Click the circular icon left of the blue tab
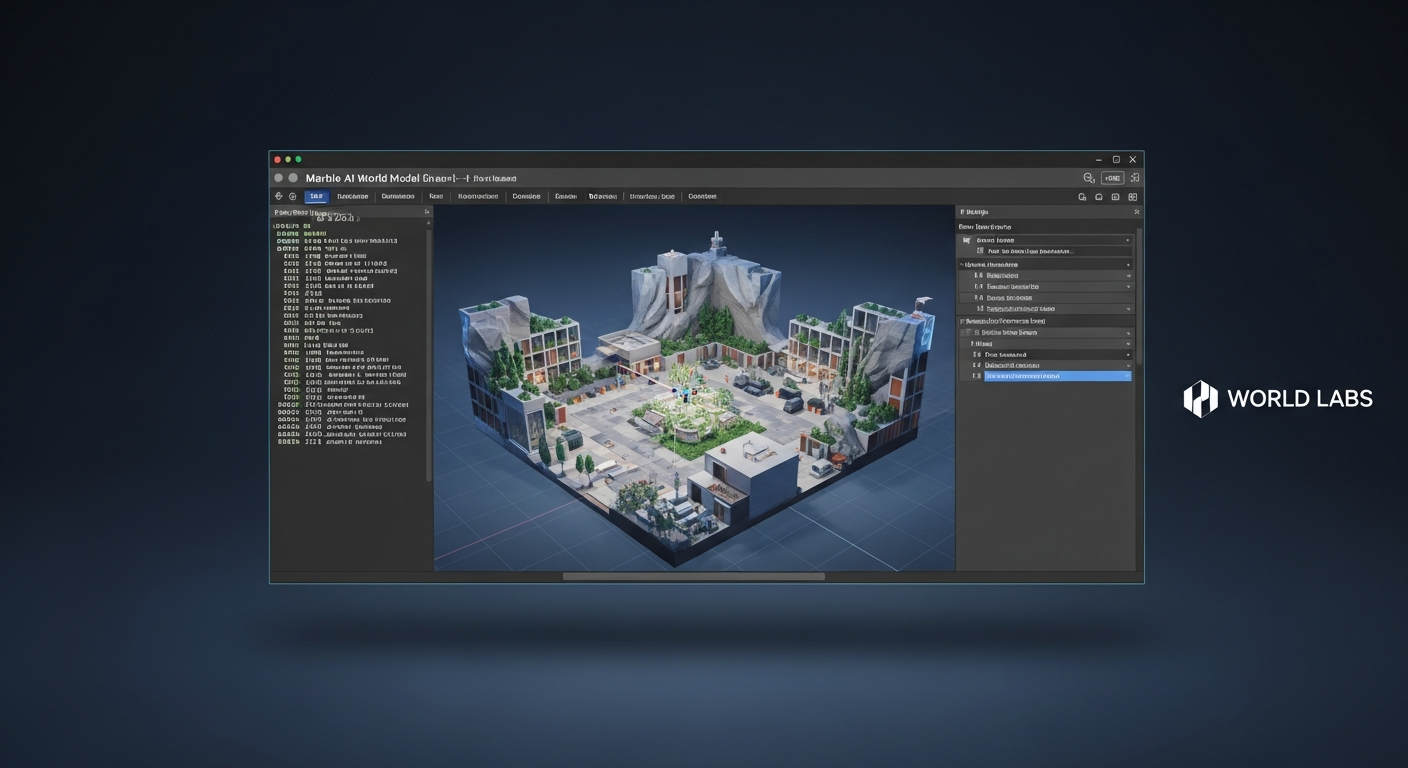Image resolution: width=1408 pixels, height=768 pixels. pyautogui.click(x=293, y=197)
